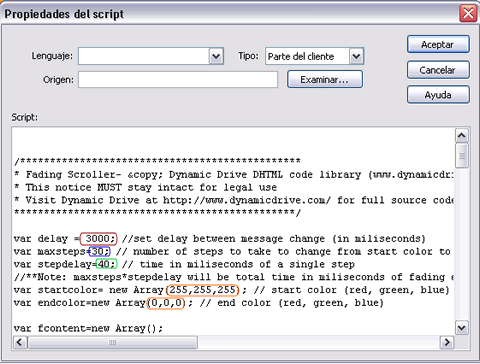Open the Ayuda help button
The width and height of the screenshot is (480, 364).
pyautogui.click(x=438, y=95)
